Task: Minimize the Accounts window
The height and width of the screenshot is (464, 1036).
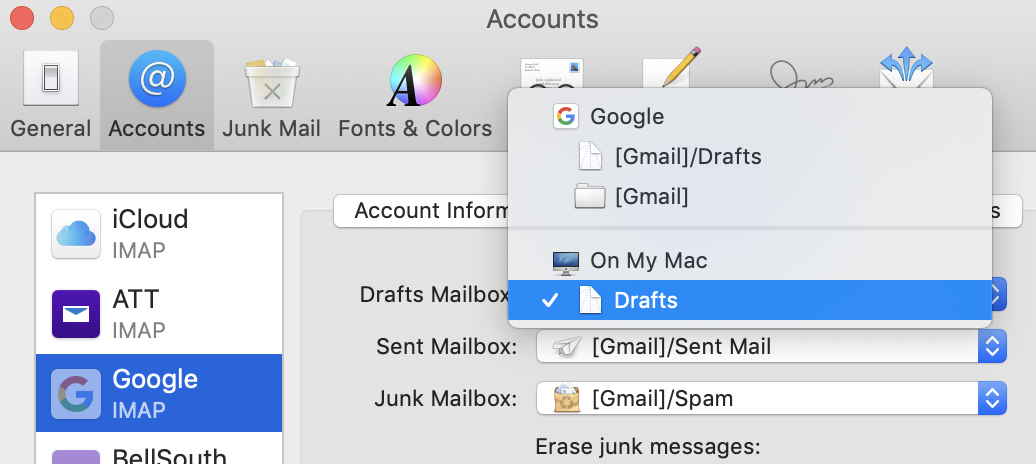Action: coord(61,18)
